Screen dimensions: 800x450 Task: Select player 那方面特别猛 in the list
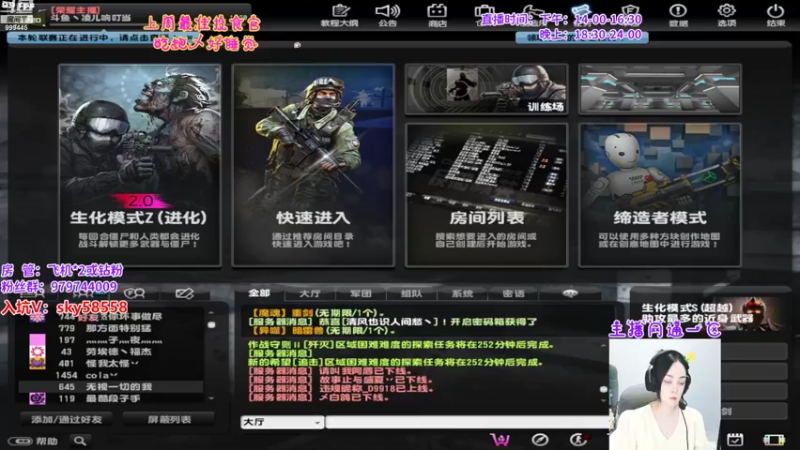pos(111,328)
